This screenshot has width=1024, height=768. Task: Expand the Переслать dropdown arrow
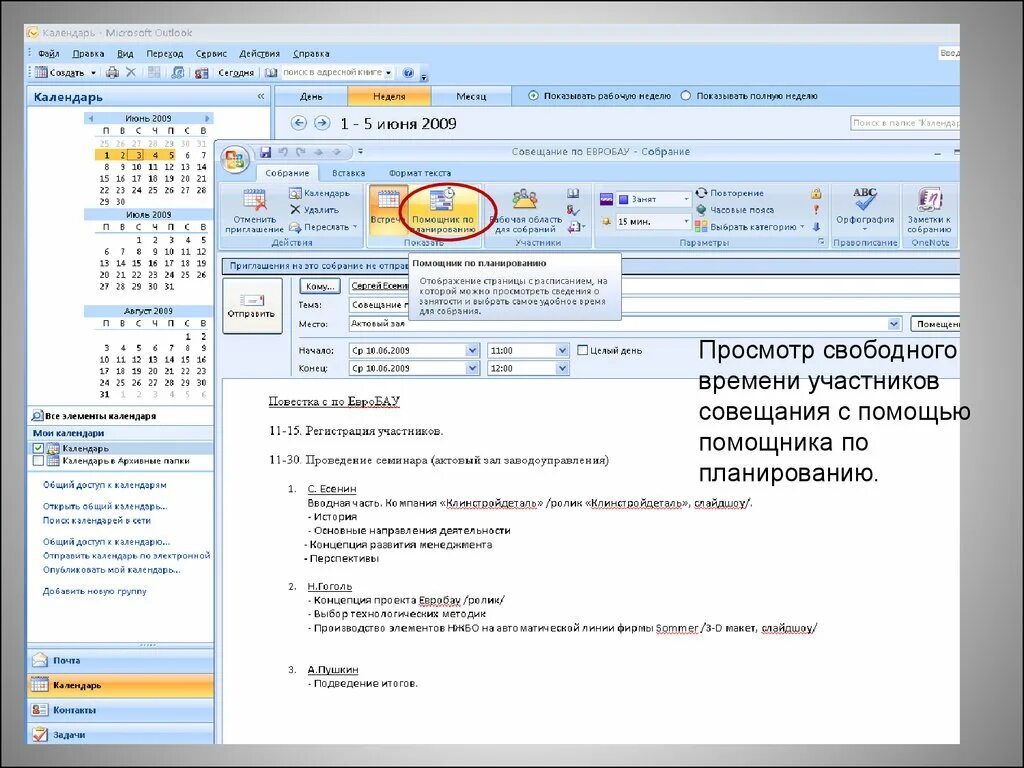pos(355,227)
